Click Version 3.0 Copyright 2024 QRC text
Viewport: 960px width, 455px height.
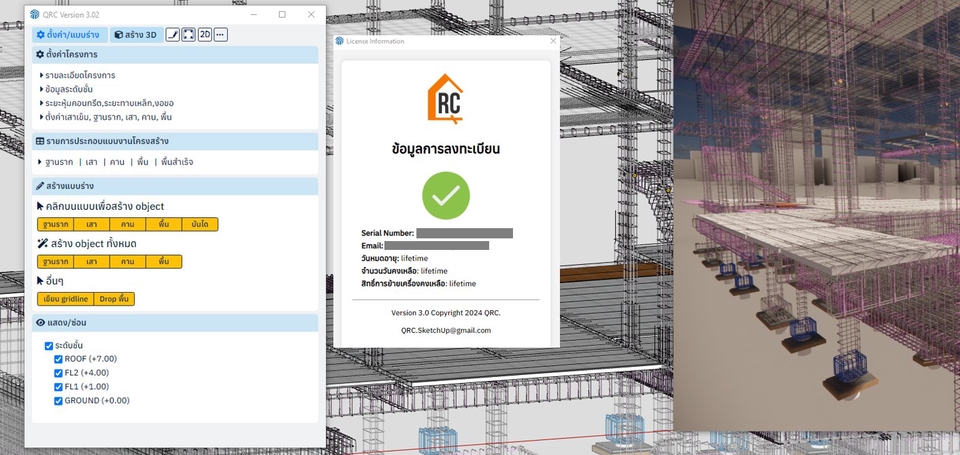click(446, 313)
